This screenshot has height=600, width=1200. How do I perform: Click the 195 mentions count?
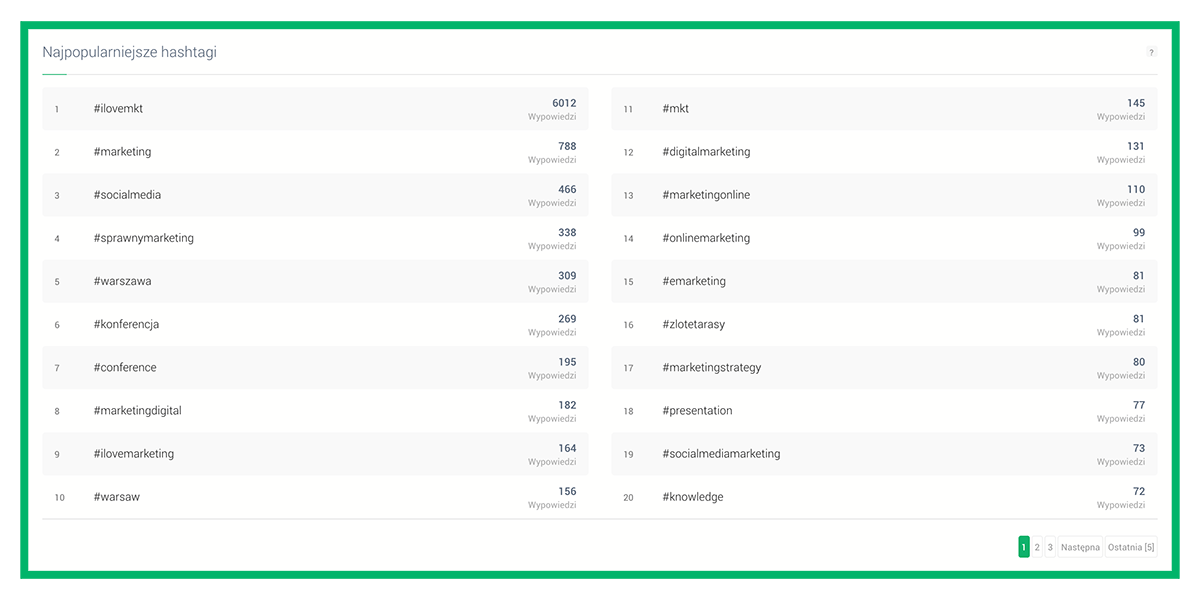[567, 362]
